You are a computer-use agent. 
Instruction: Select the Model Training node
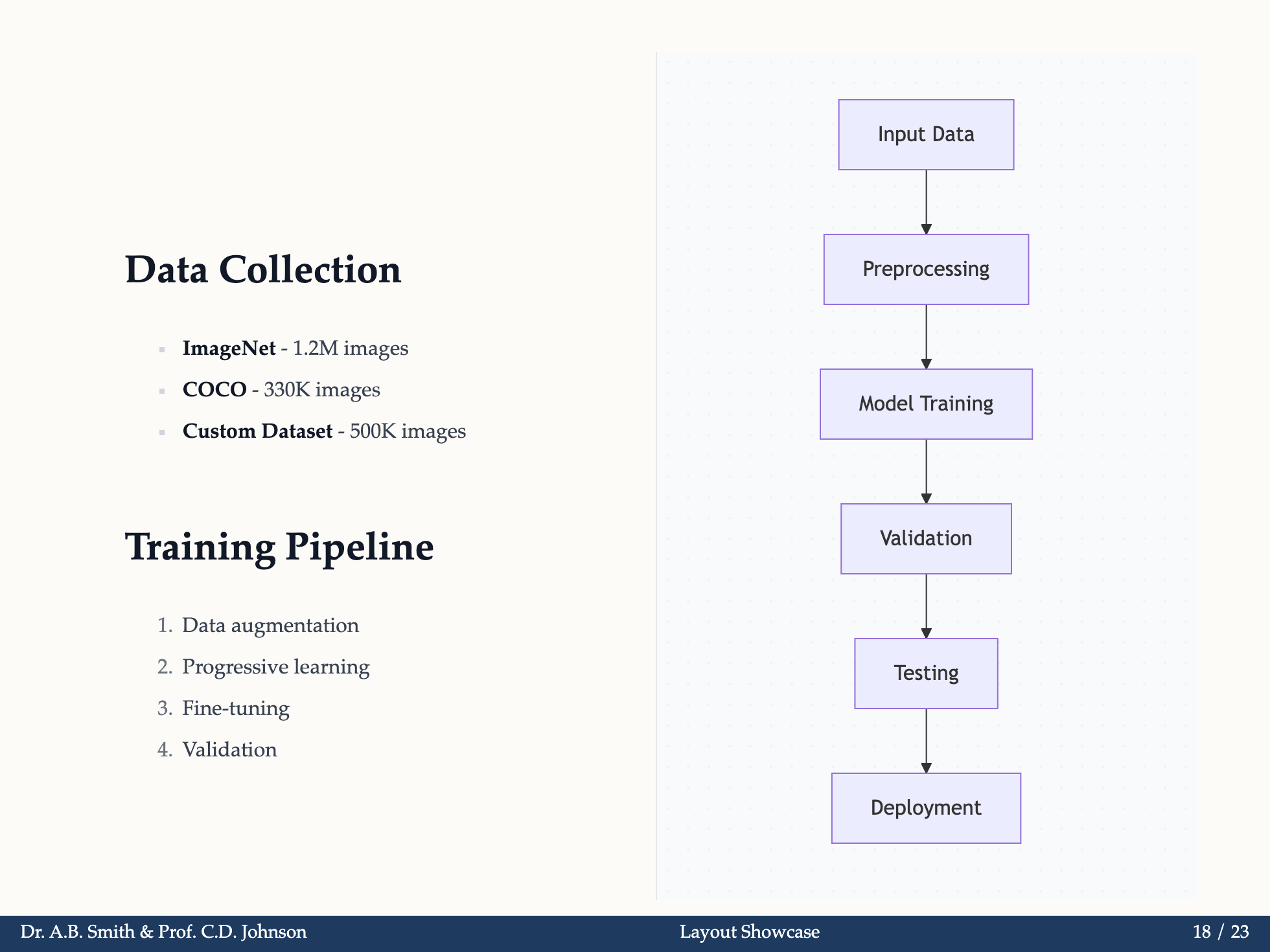925,403
